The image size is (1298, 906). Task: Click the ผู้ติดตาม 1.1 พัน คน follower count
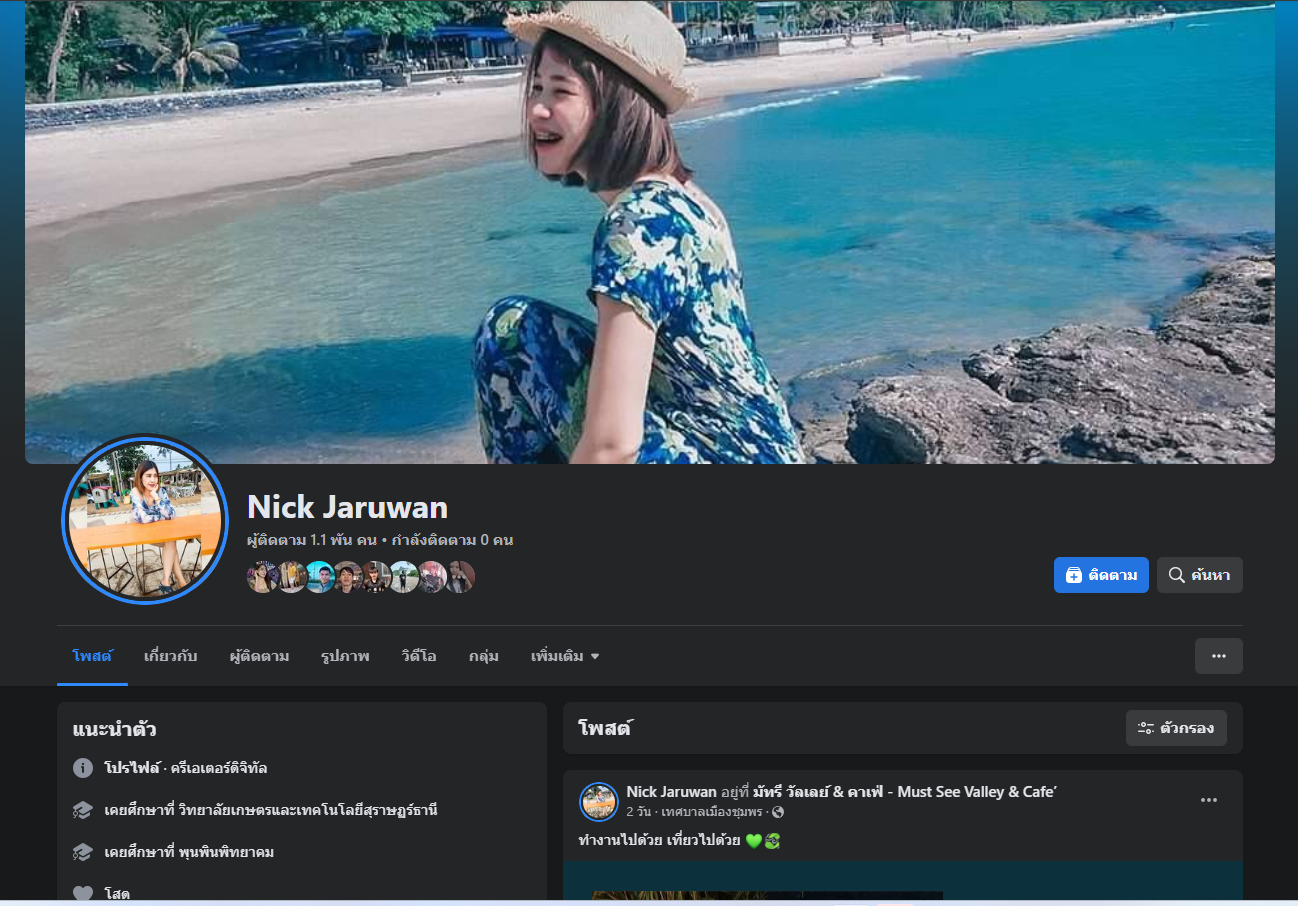312,540
